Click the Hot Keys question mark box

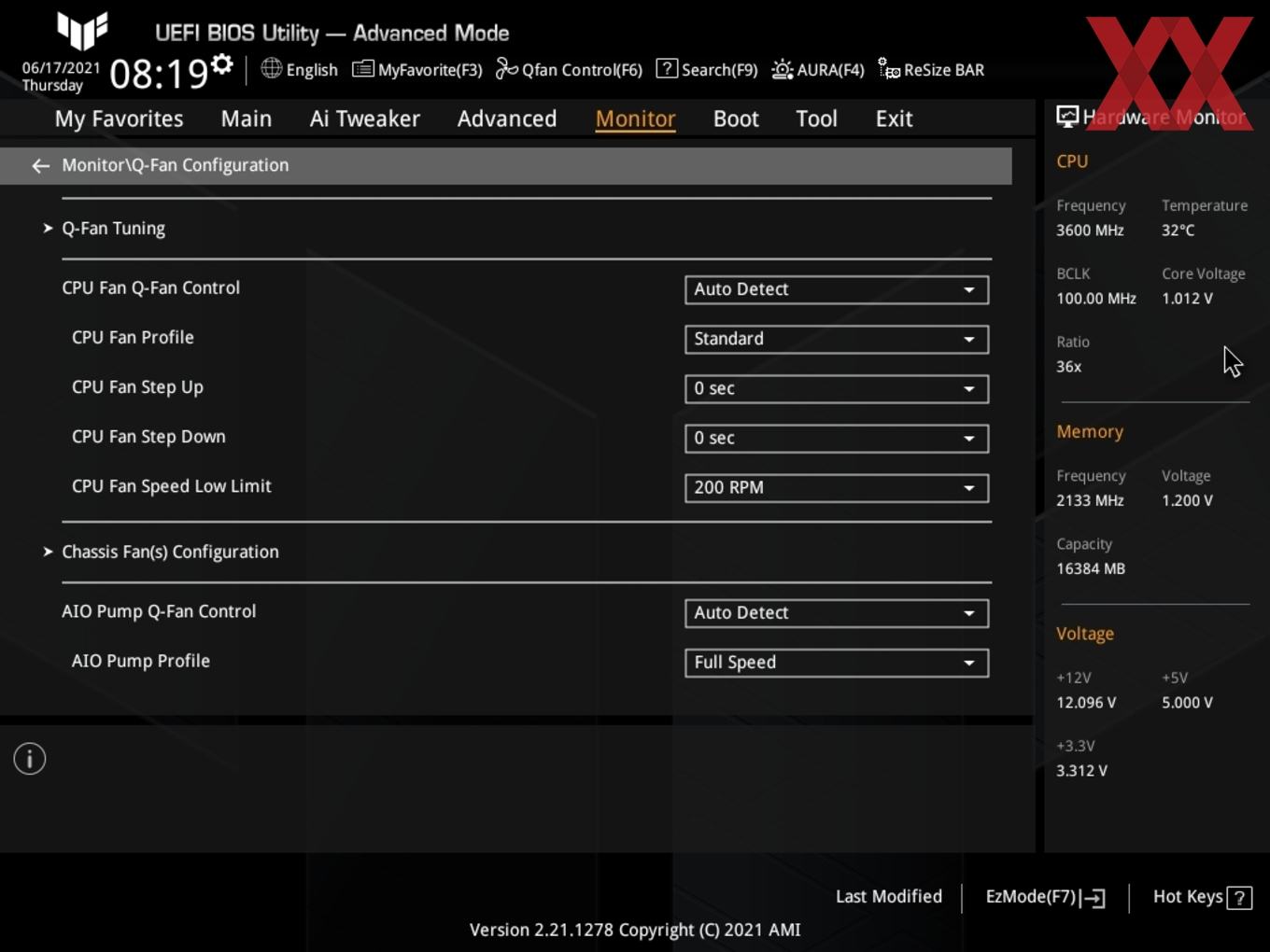coord(1239,898)
